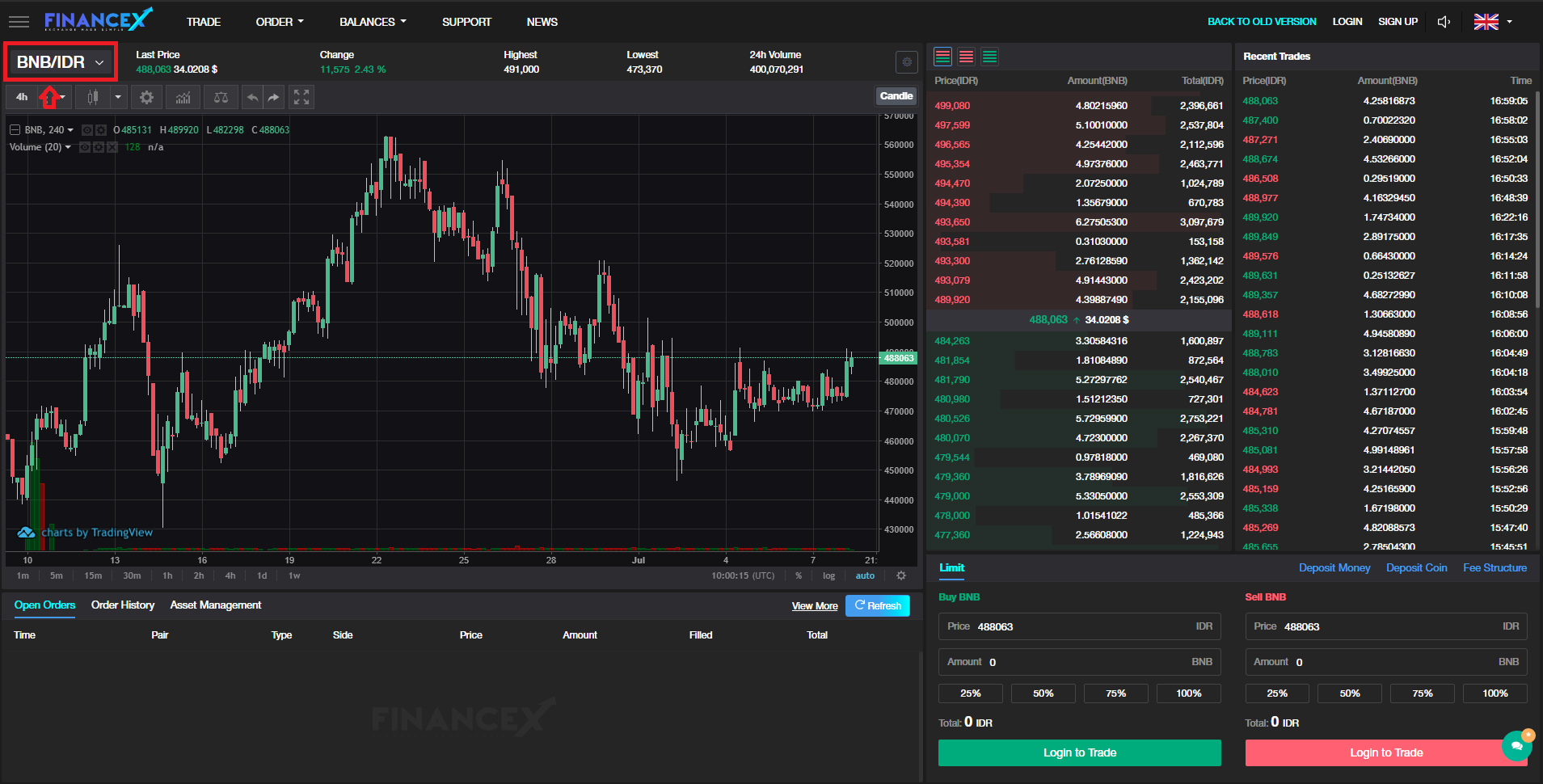Viewport: 1543px width, 784px height.
Task: Switch the chart to fullscreen mode
Action: (x=301, y=97)
